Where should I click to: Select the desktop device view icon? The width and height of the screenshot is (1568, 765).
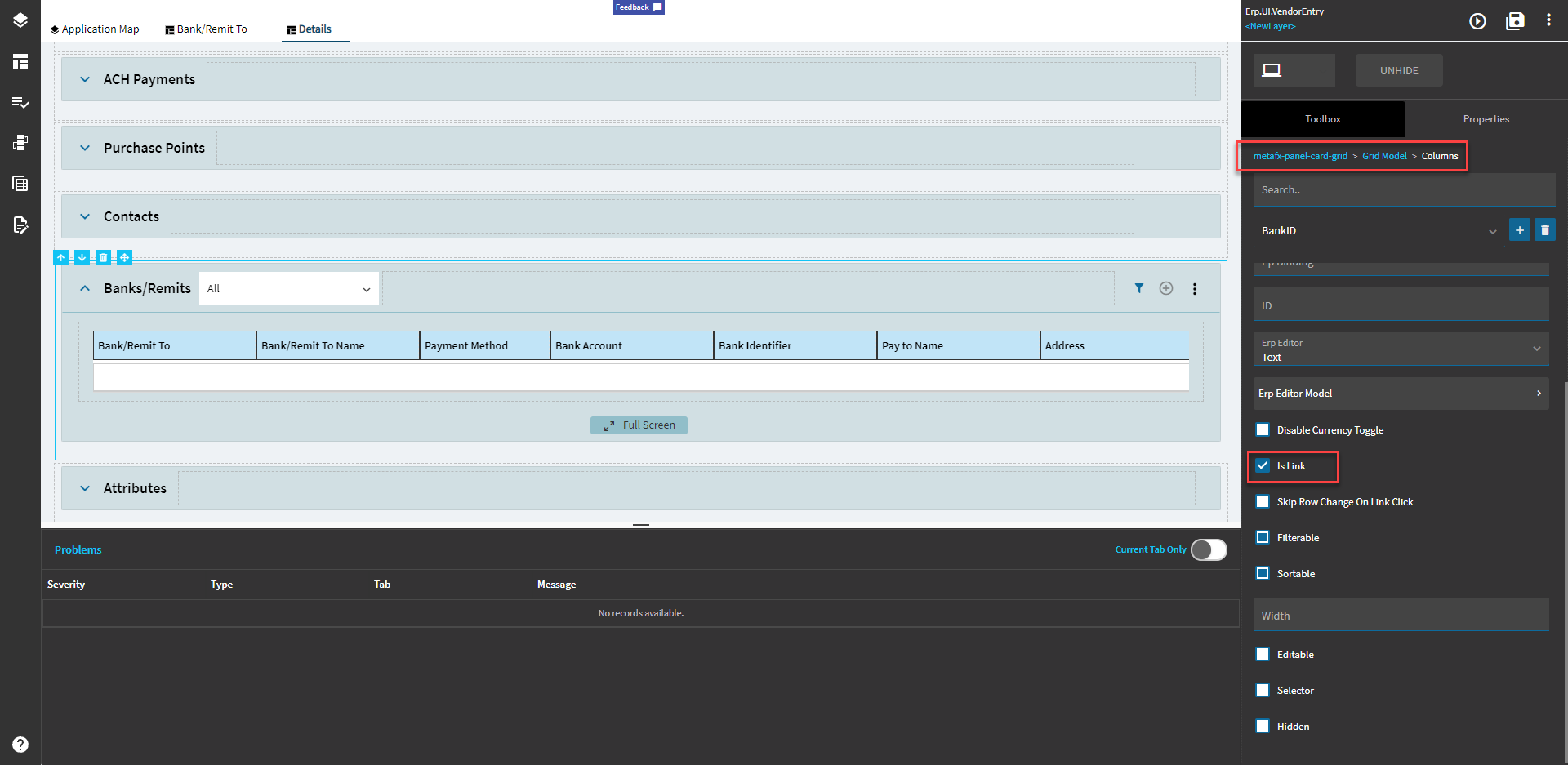1272,70
